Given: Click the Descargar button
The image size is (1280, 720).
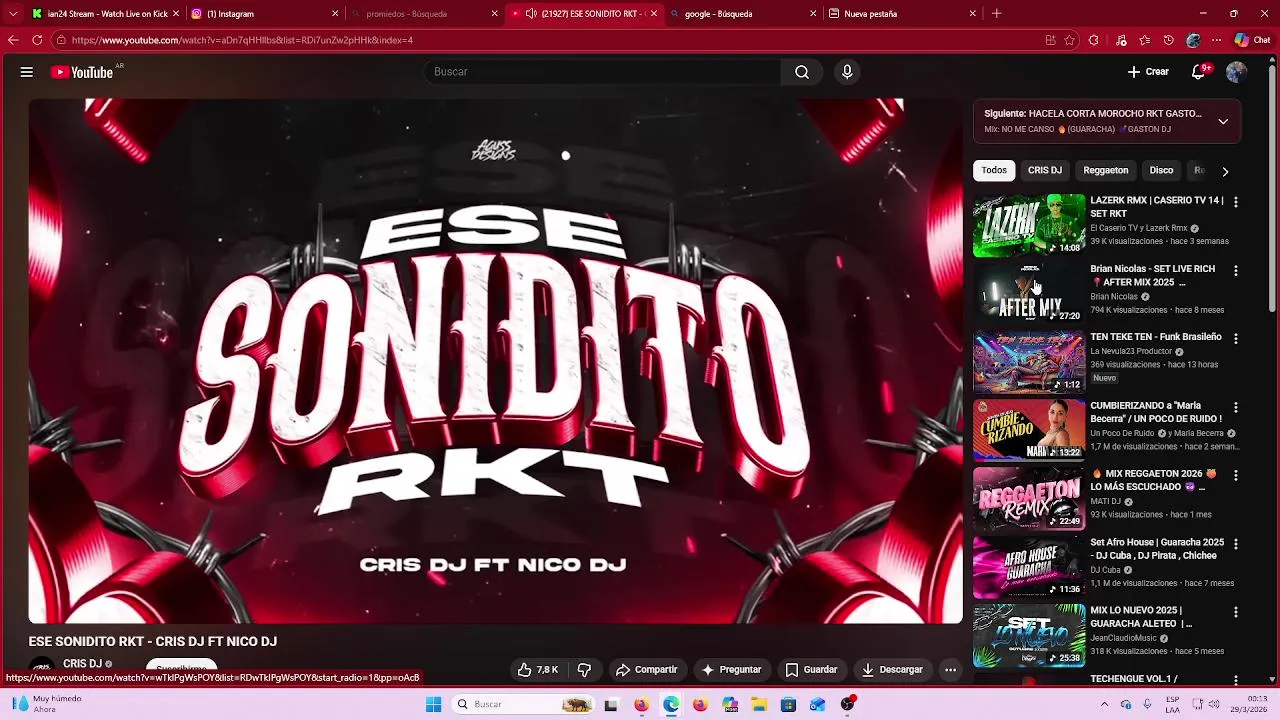Looking at the screenshot, I should pos(892,670).
